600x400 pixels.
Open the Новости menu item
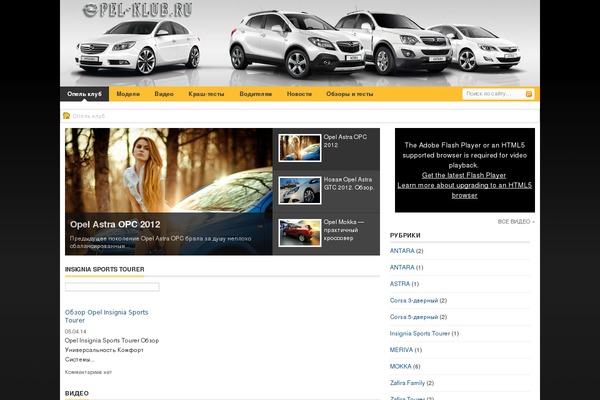(299, 94)
